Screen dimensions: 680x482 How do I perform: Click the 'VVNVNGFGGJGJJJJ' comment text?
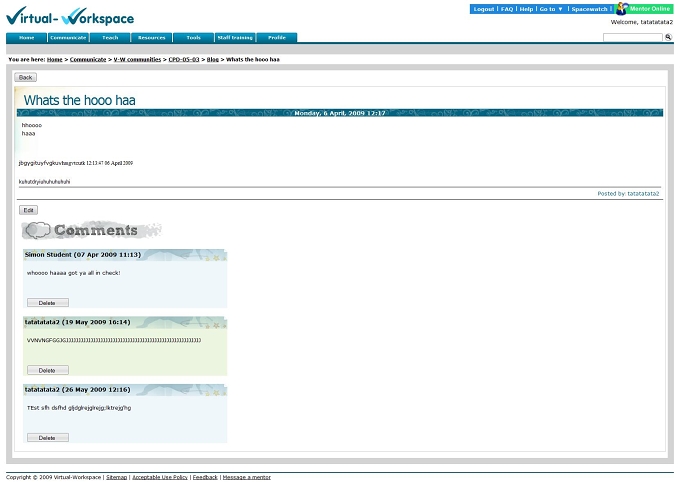click(114, 340)
